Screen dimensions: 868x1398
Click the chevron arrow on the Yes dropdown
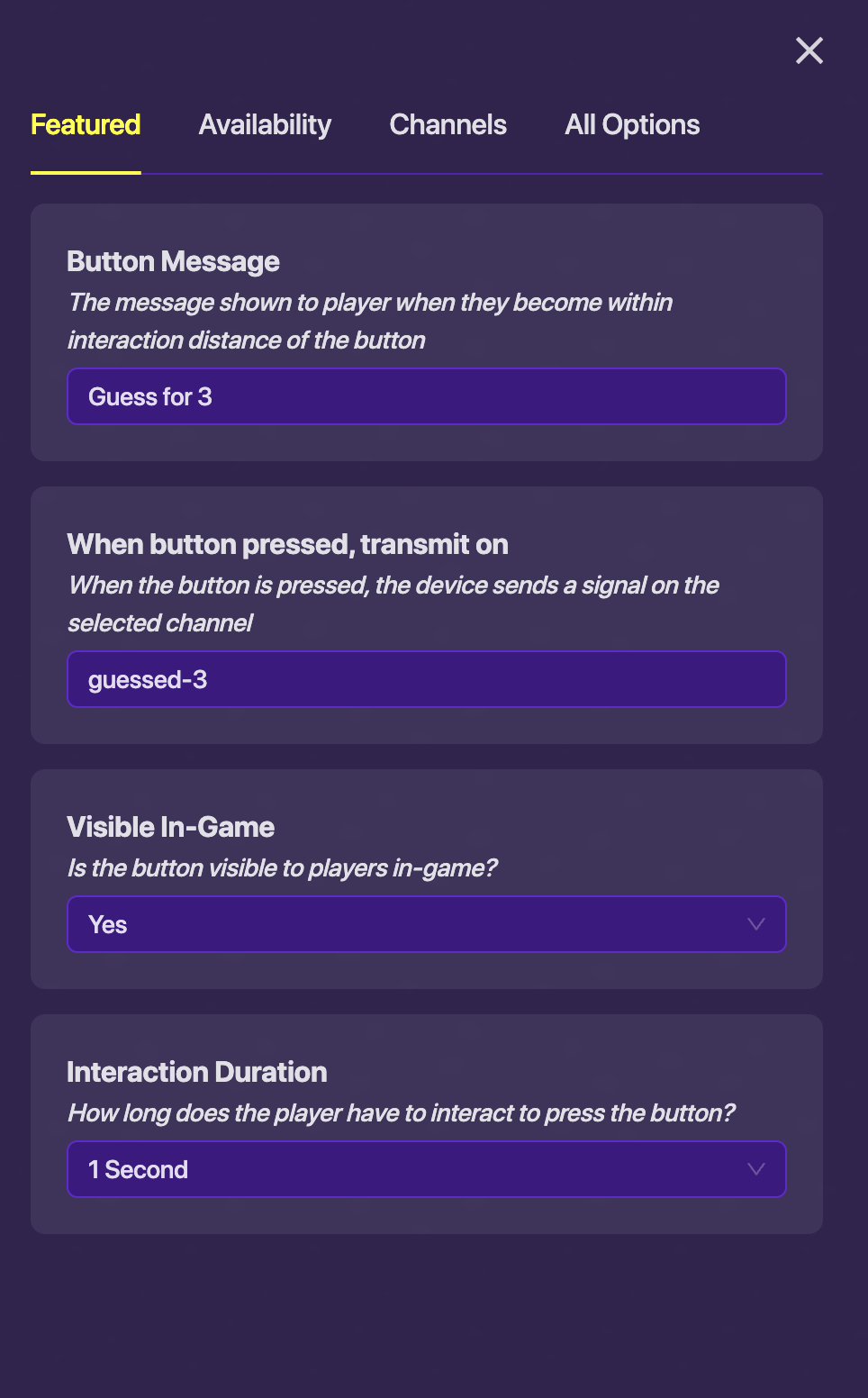(x=756, y=924)
